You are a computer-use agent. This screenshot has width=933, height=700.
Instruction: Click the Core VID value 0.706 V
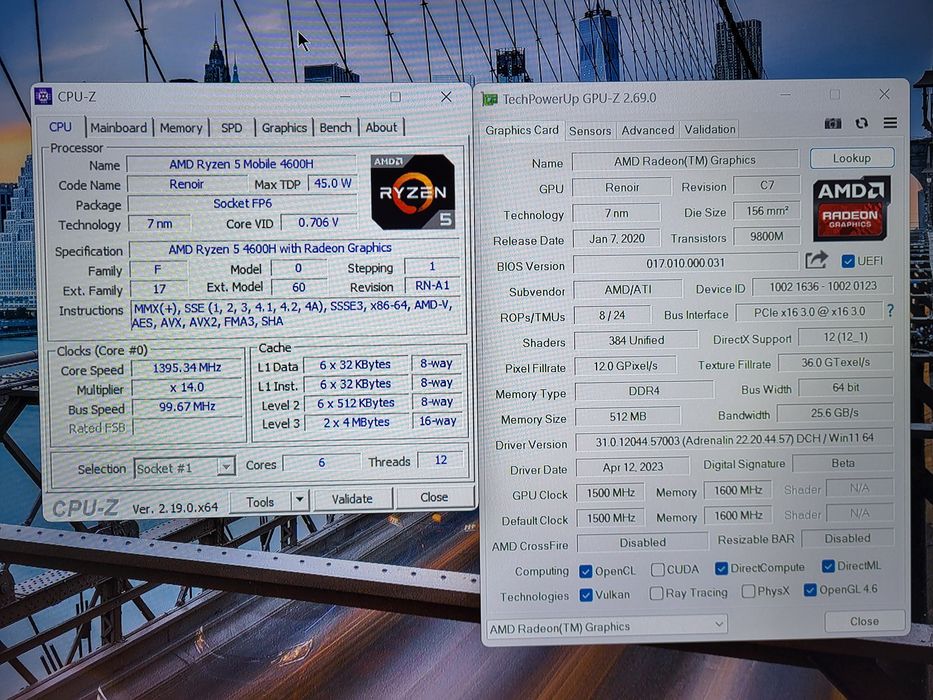[x=318, y=223]
